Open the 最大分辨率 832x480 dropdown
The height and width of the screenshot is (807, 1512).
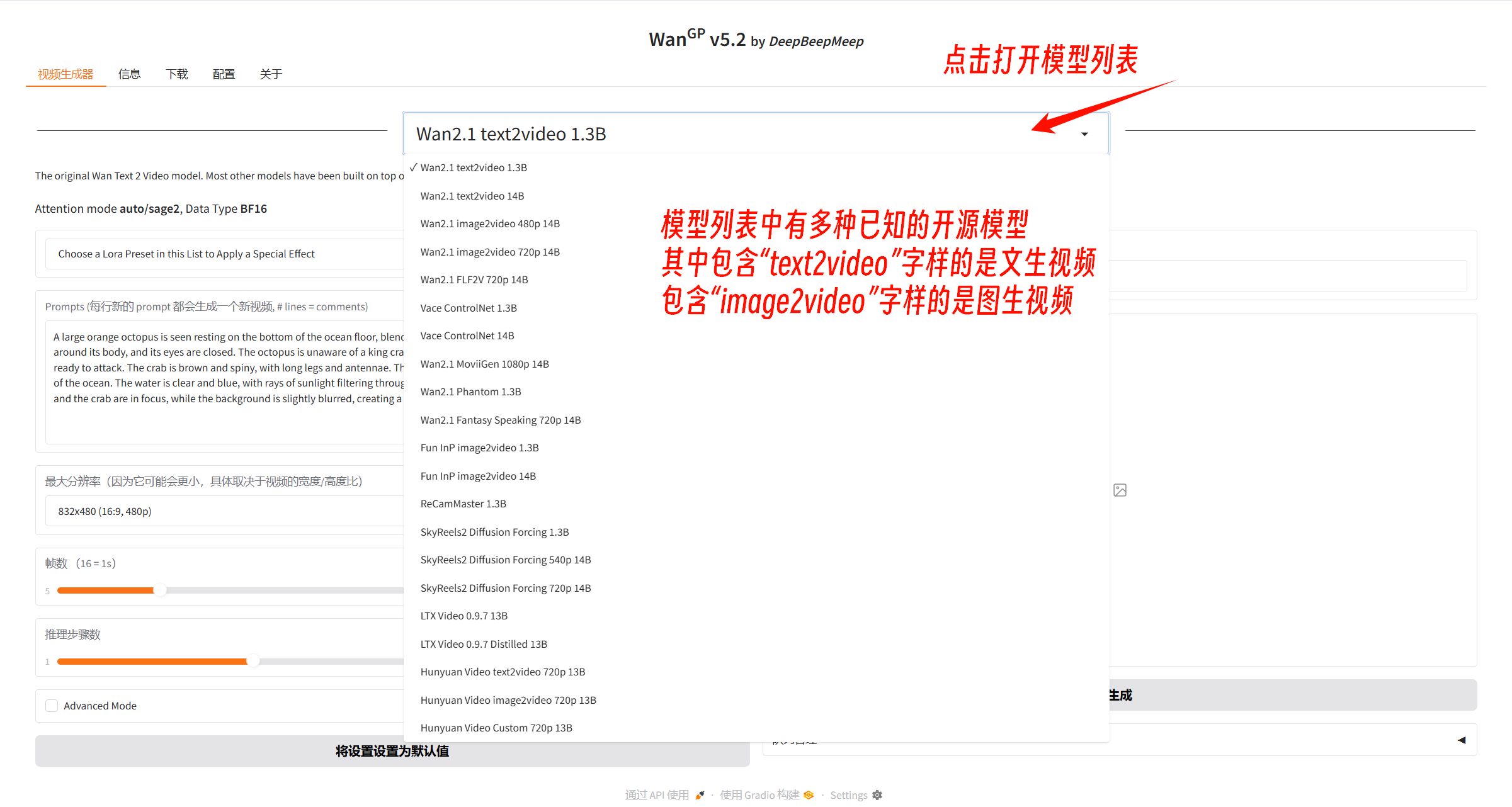[x=224, y=511]
